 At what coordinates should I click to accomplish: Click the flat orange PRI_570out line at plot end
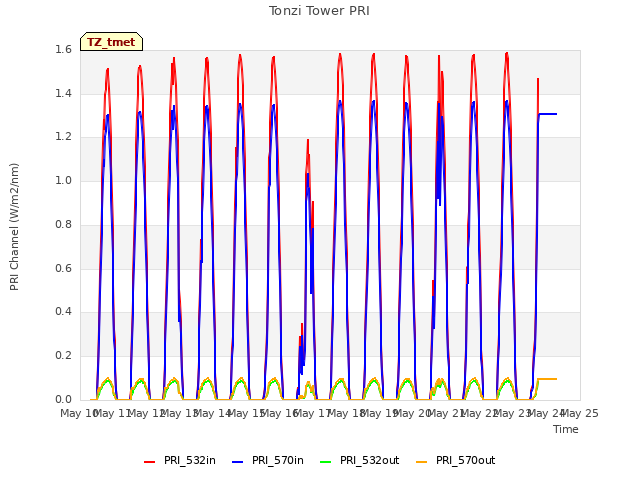(x=548, y=379)
